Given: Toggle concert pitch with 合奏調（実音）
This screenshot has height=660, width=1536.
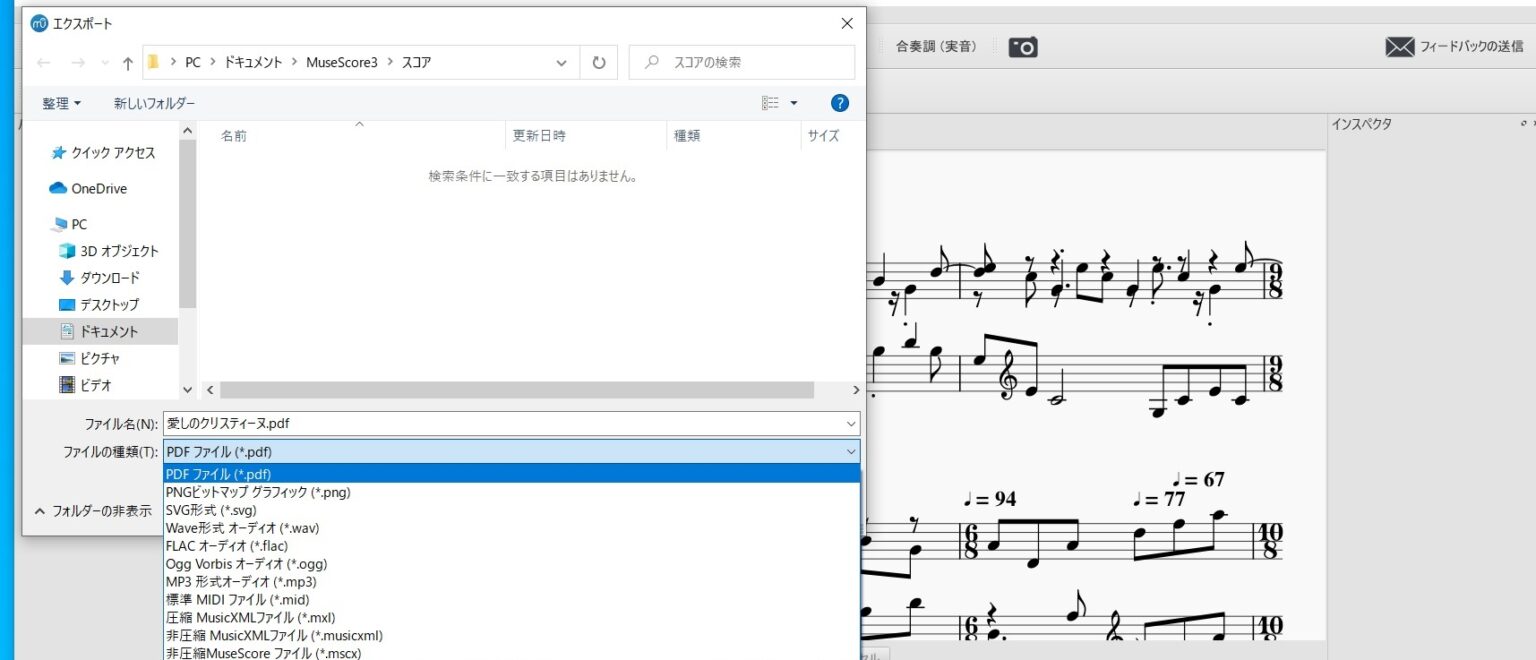Looking at the screenshot, I should (935, 46).
